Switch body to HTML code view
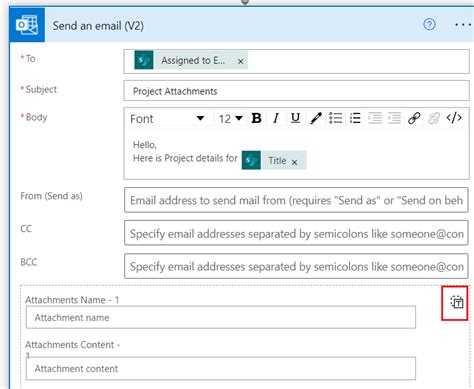Viewport: 474px width, 389px height. tap(454, 118)
